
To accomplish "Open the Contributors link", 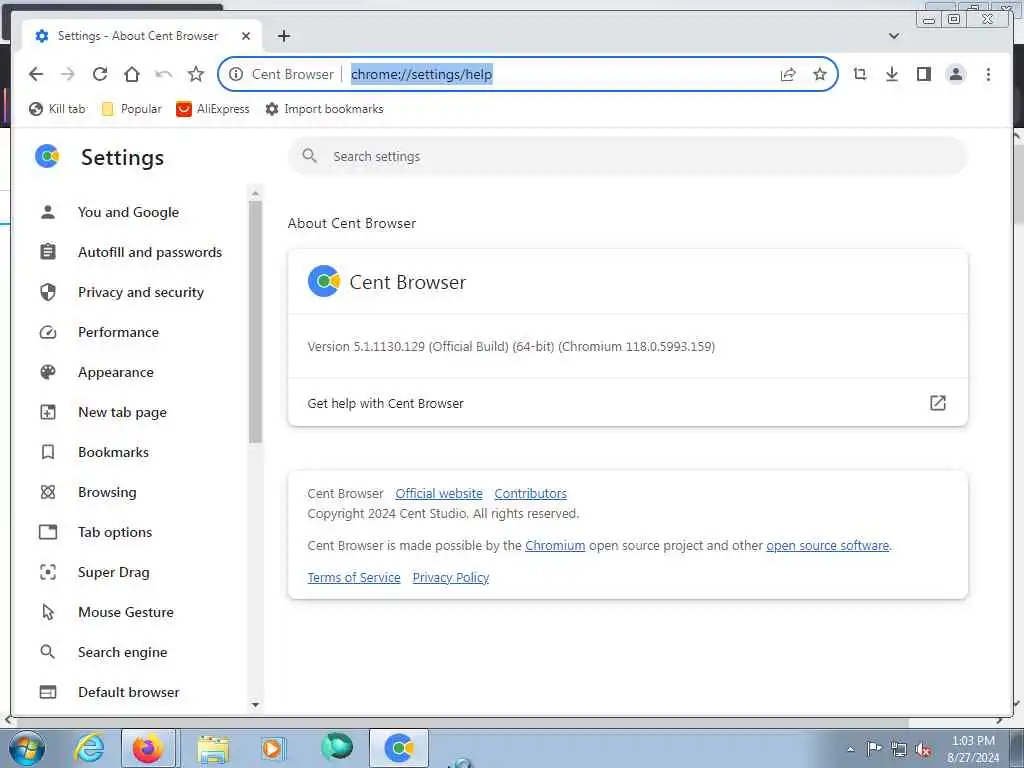I will tap(530, 494).
